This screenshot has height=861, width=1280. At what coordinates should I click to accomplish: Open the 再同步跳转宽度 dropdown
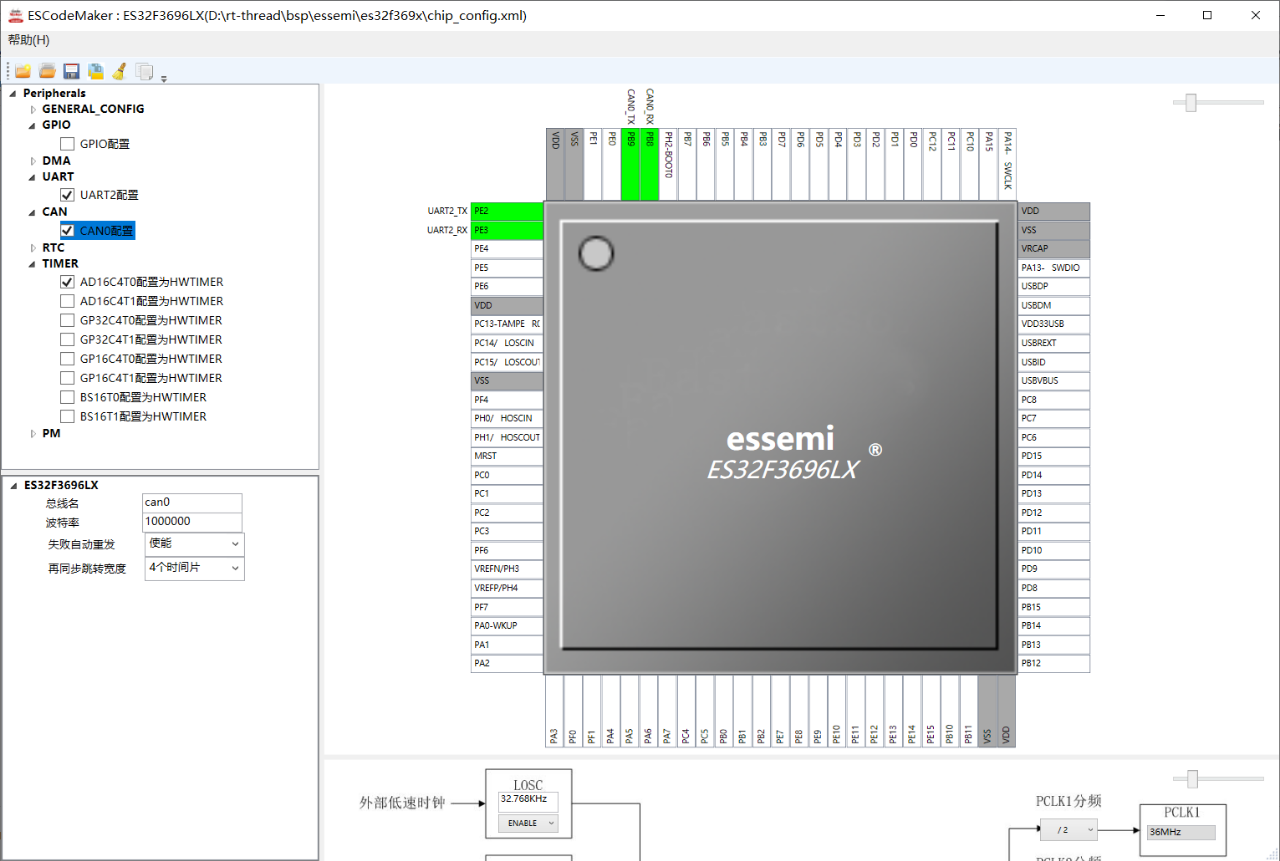pos(194,568)
